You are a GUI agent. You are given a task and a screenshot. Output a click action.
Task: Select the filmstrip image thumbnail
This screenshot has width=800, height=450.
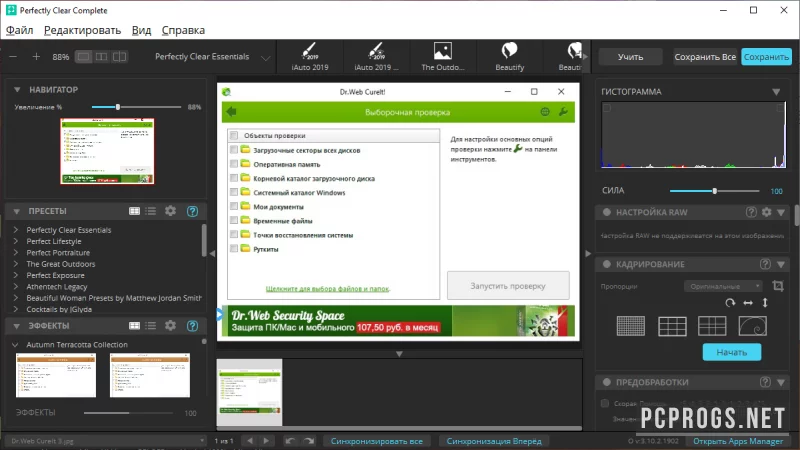point(249,392)
